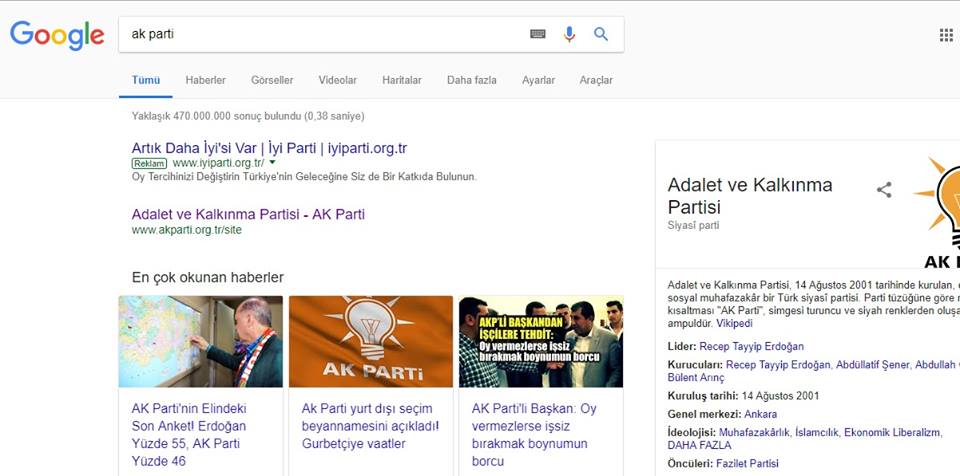
Task: Open the Videolar tab
Action: pyautogui.click(x=337, y=80)
